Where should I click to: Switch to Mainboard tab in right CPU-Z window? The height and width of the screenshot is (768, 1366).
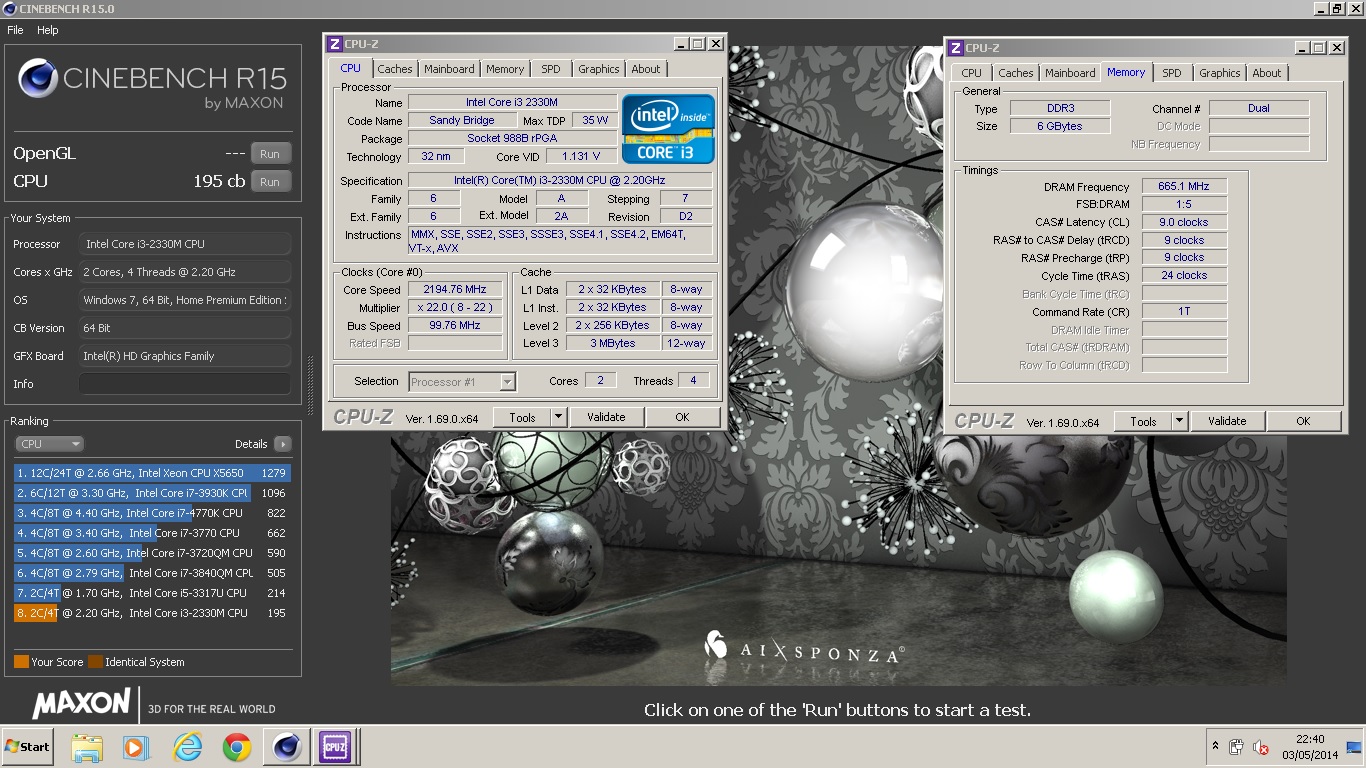pos(1070,73)
